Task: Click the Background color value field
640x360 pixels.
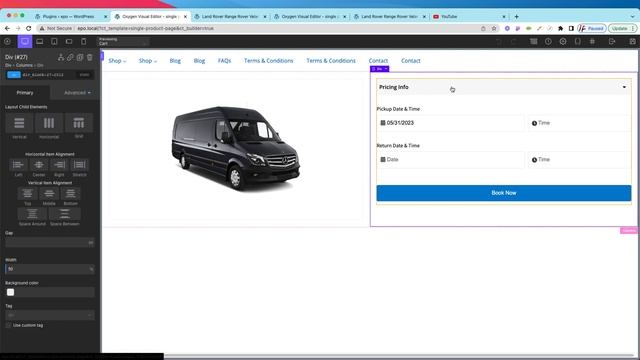Action: 55,292
